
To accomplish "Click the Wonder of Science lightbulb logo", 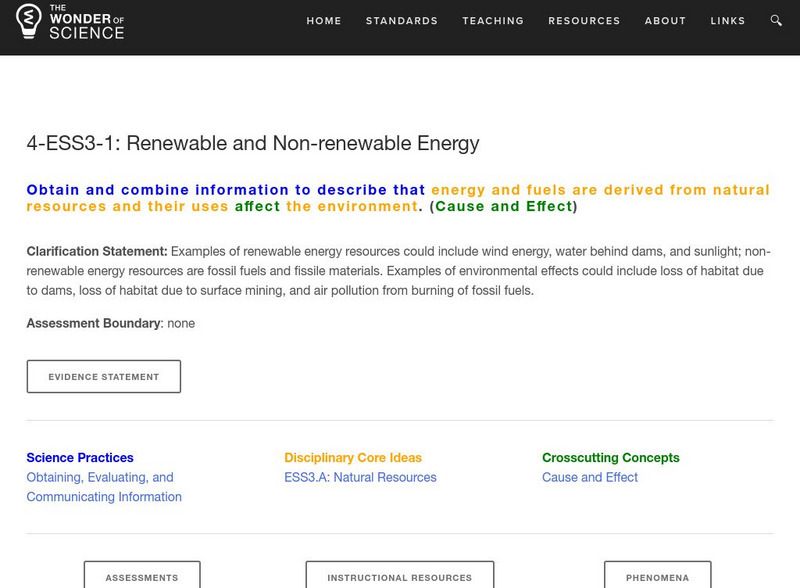I will 28,21.
